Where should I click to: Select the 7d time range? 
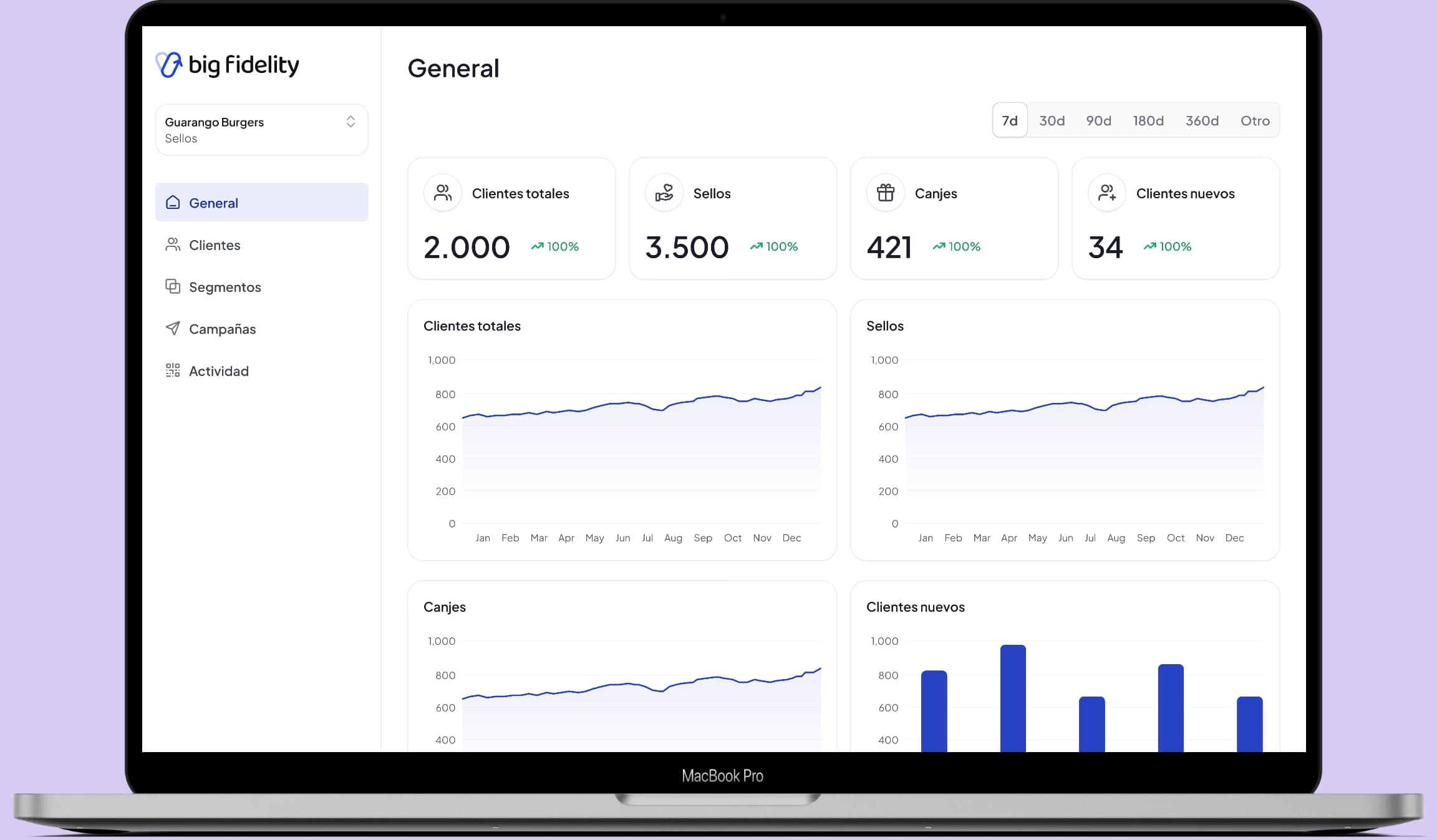coord(1010,120)
